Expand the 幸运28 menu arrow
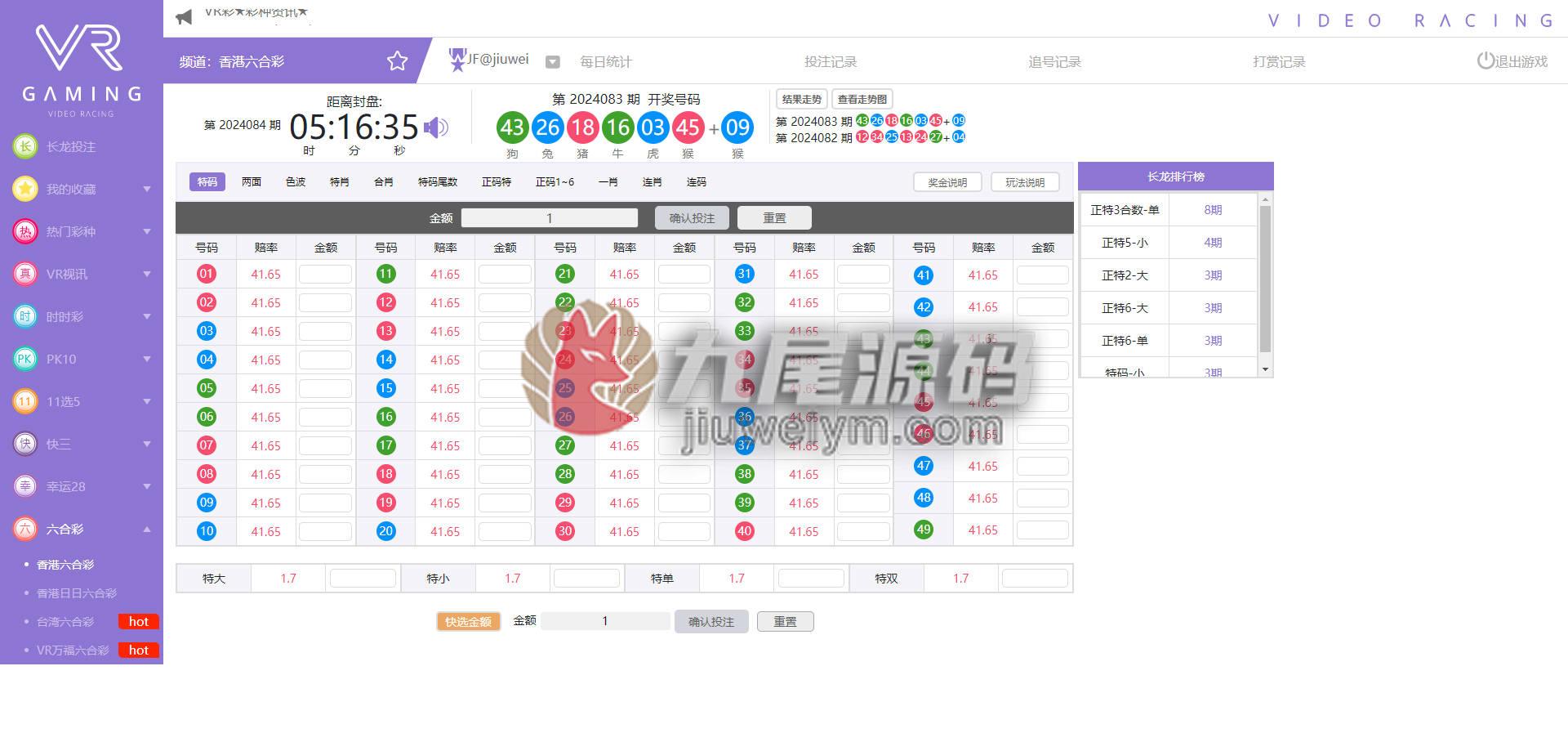The height and width of the screenshot is (751, 1568). [147, 486]
